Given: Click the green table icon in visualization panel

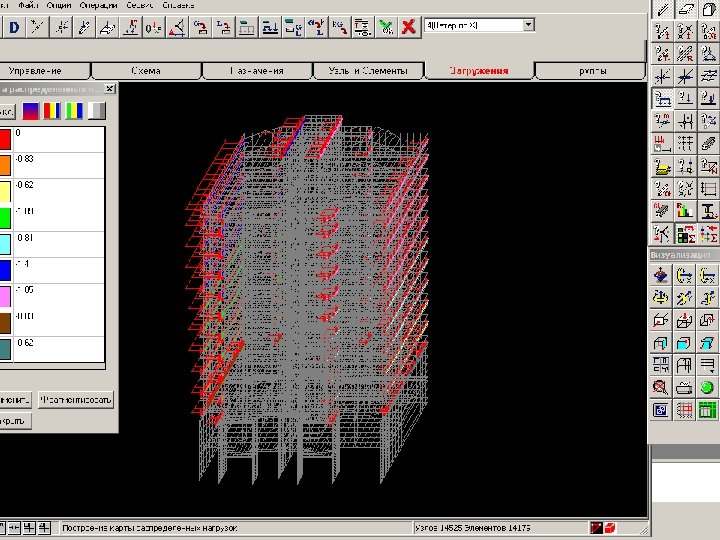Looking at the screenshot, I should (709, 410).
